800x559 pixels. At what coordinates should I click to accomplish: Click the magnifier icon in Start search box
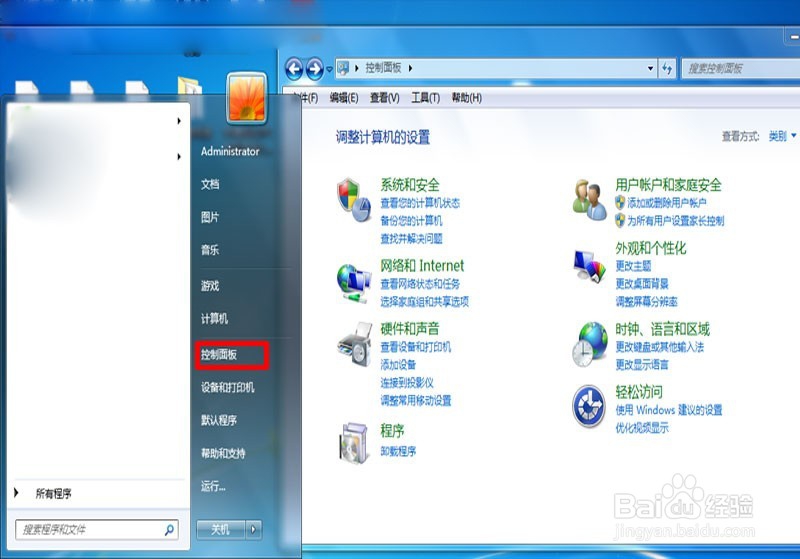[x=169, y=530]
